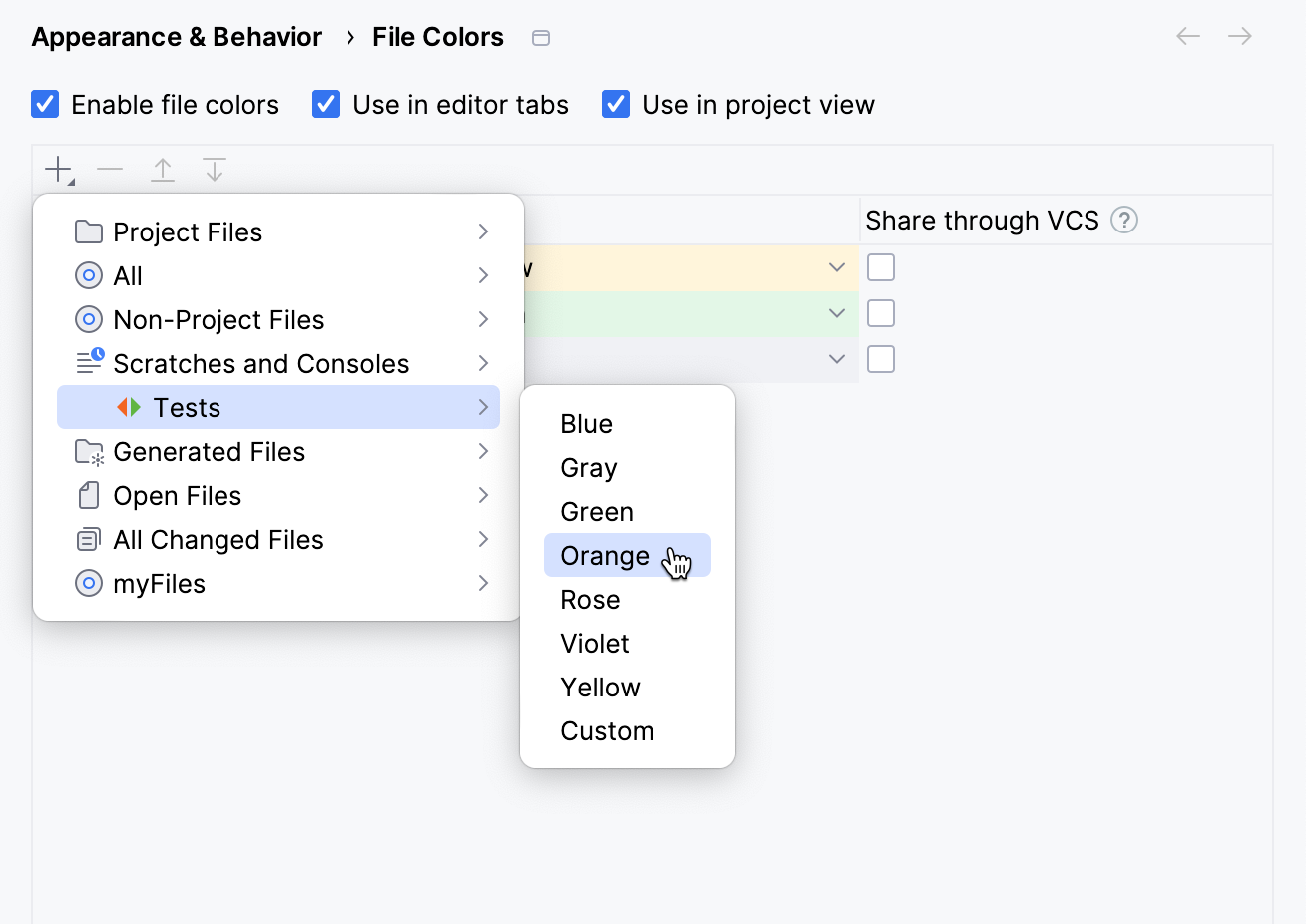The width and height of the screenshot is (1306, 924).
Task: Click the Remove minus toolbar icon
Action: click(x=110, y=170)
